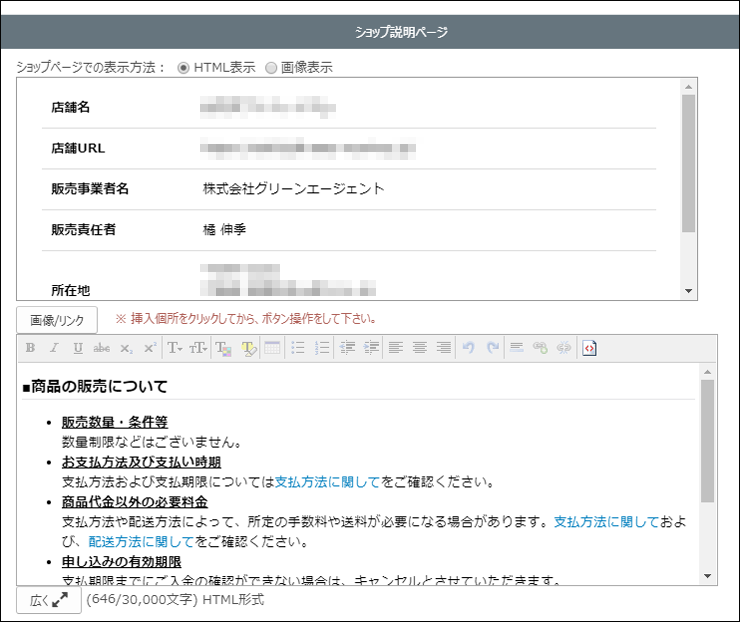
Task: Insert a table via toolbar icon
Action: tap(272, 348)
